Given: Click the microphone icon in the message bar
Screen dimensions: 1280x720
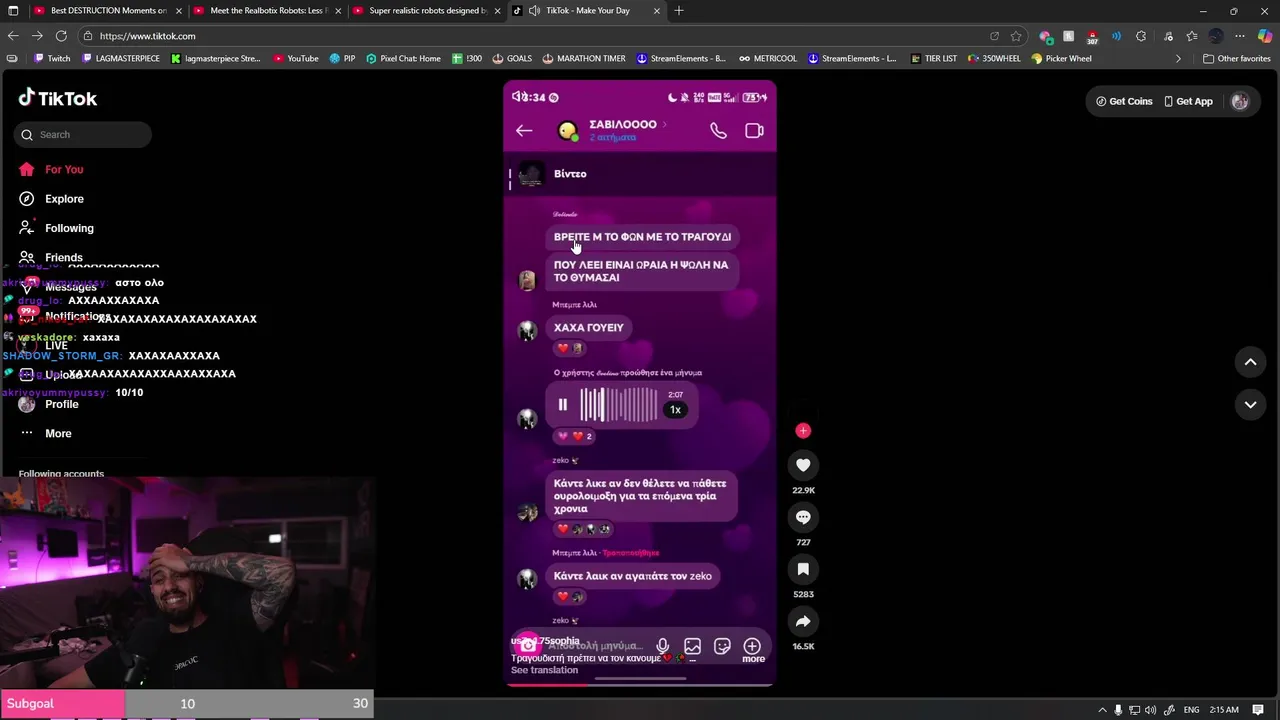Looking at the screenshot, I should 662,646.
